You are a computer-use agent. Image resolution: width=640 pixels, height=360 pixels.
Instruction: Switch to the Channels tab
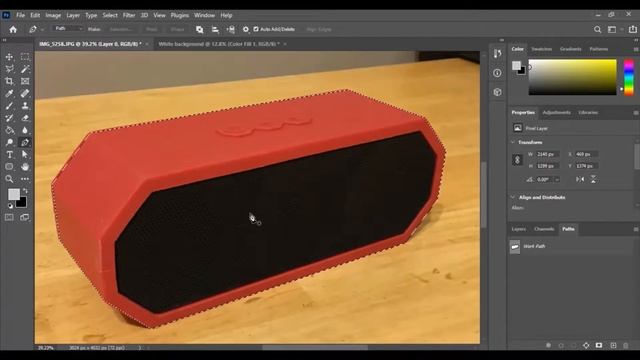click(544, 229)
